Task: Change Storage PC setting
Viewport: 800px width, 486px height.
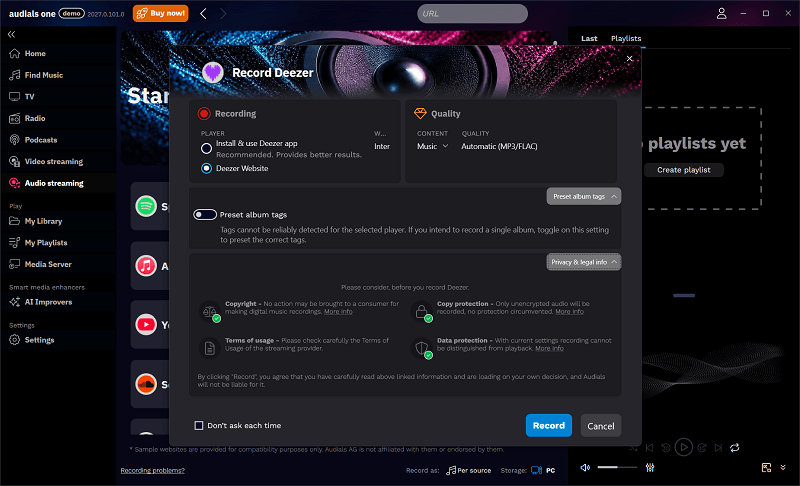Action: pyautogui.click(x=543, y=470)
